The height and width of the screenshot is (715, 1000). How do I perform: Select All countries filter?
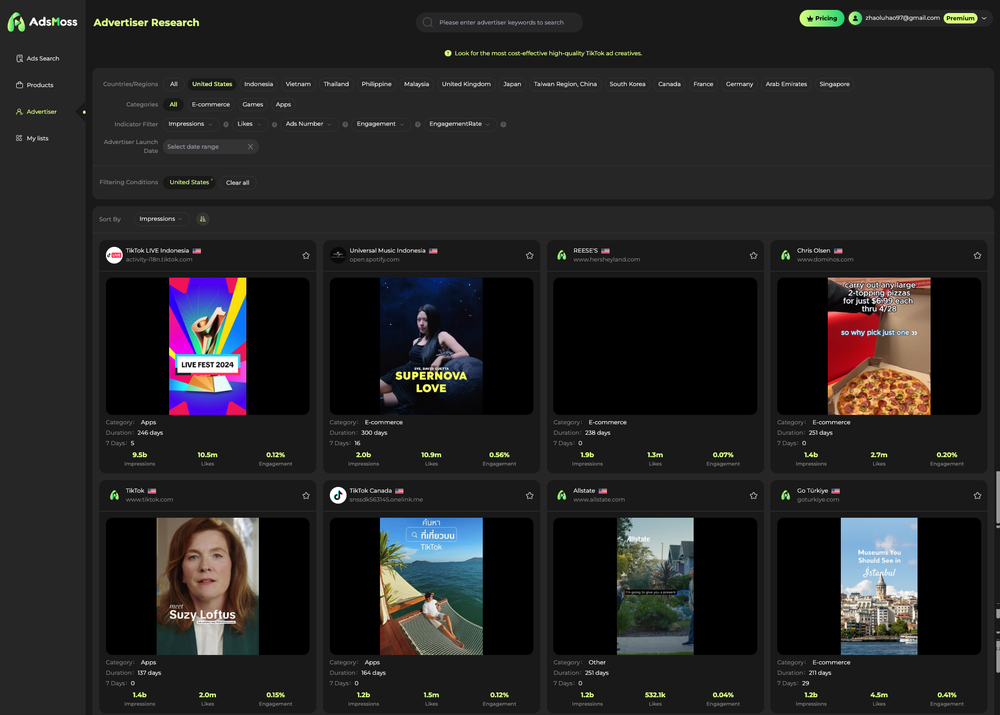click(173, 84)
